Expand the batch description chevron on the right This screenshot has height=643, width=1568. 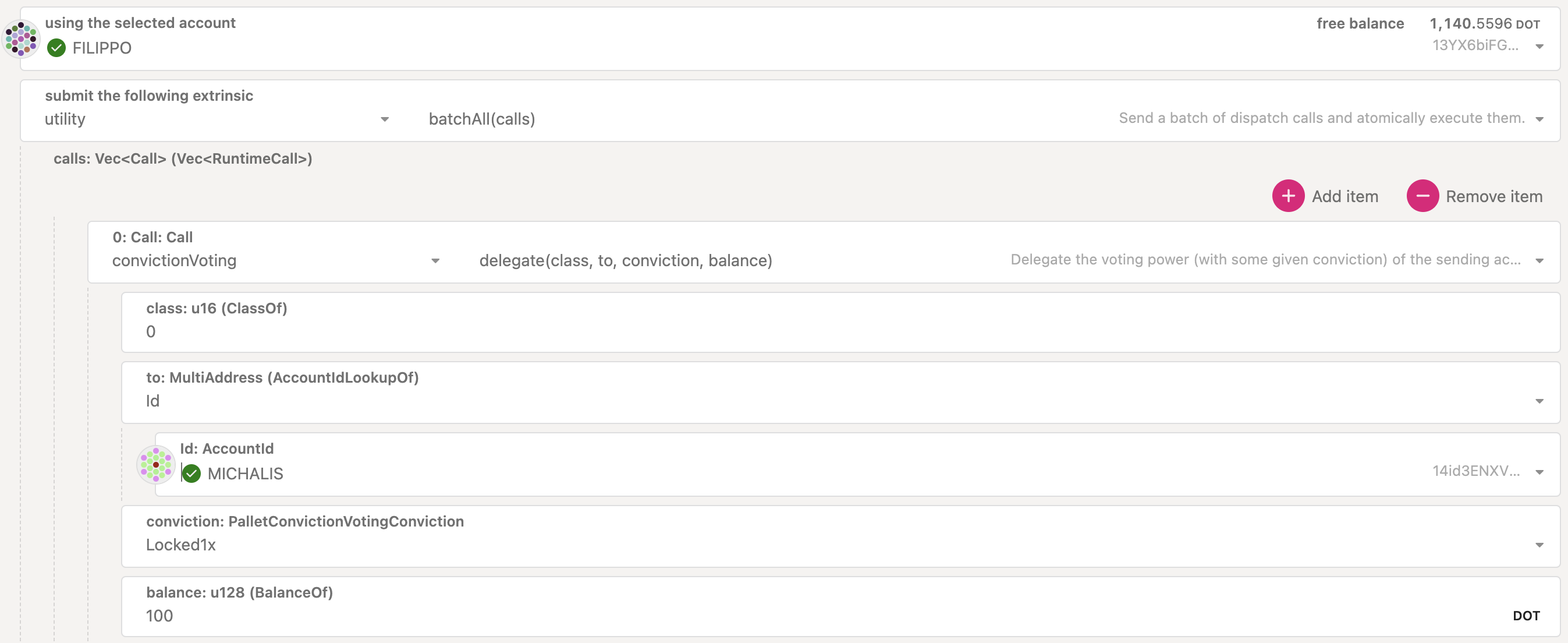[1541, 119]
